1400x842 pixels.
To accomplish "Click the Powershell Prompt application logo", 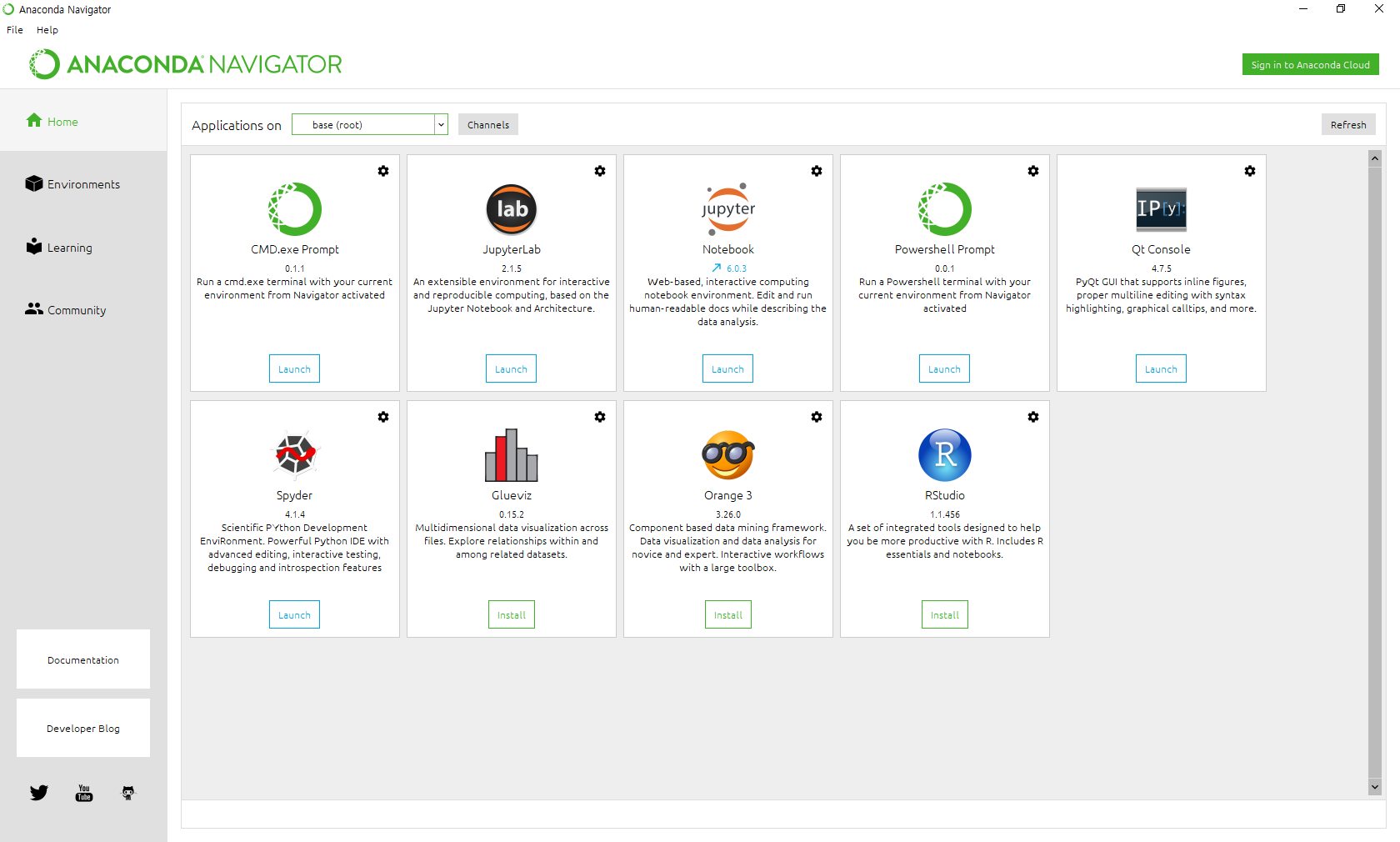I will 945,209.
